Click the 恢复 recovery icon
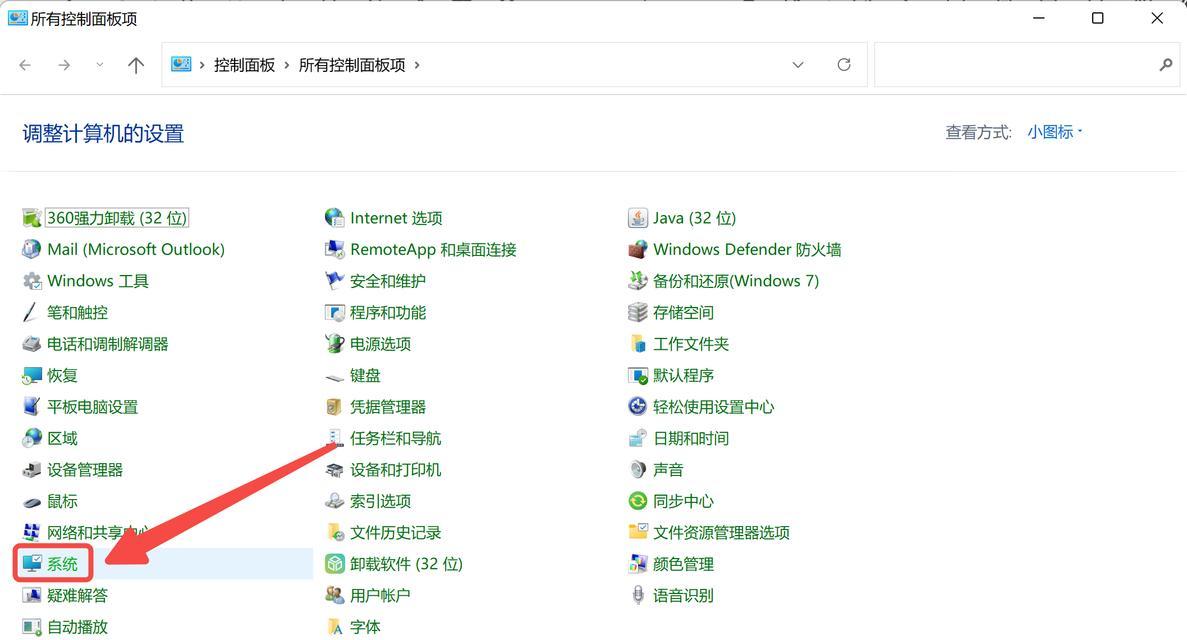The image size is (1187, 640). pos(31,376)
